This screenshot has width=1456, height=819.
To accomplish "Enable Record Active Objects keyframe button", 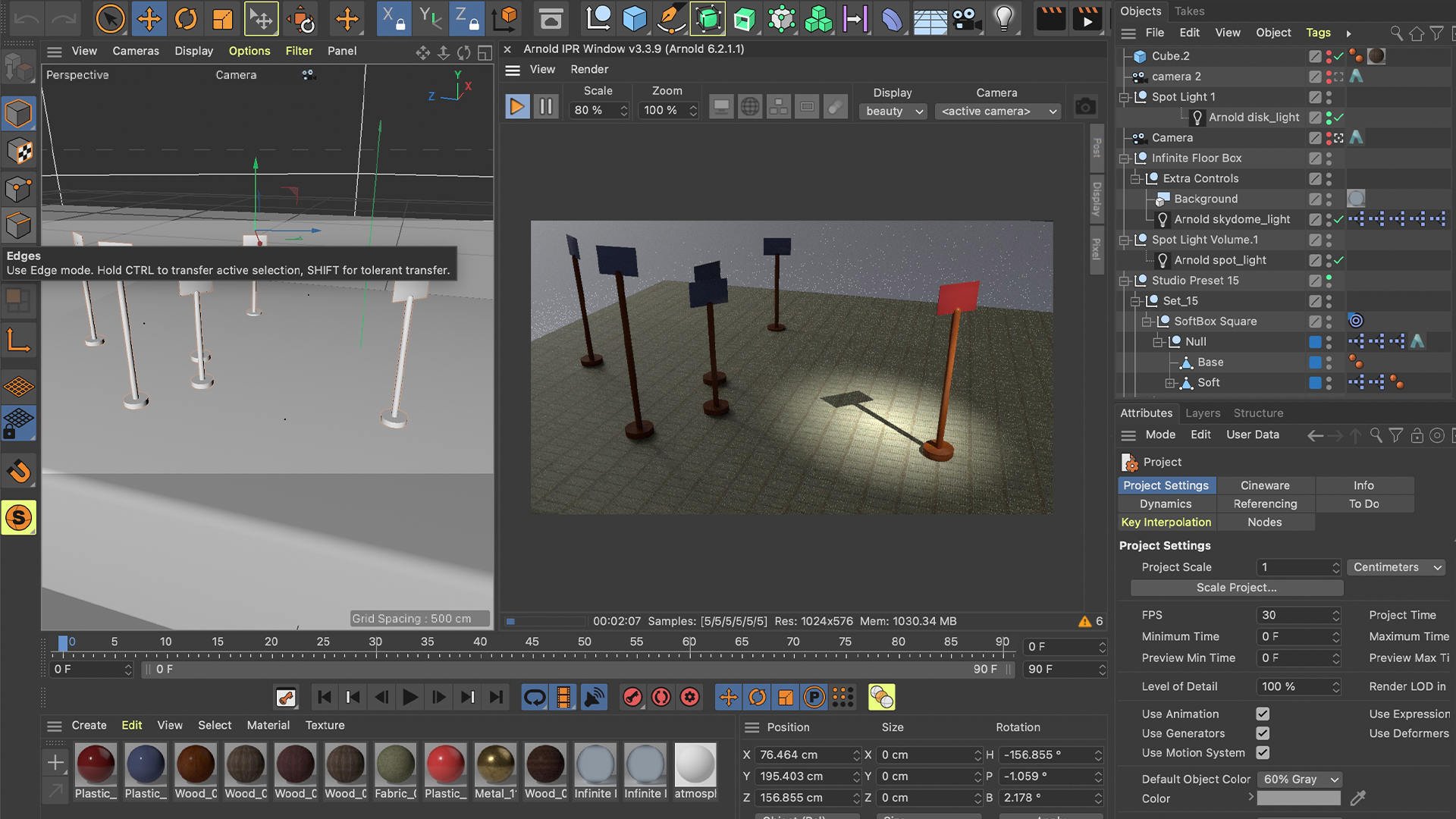I will tap(632, 697).
